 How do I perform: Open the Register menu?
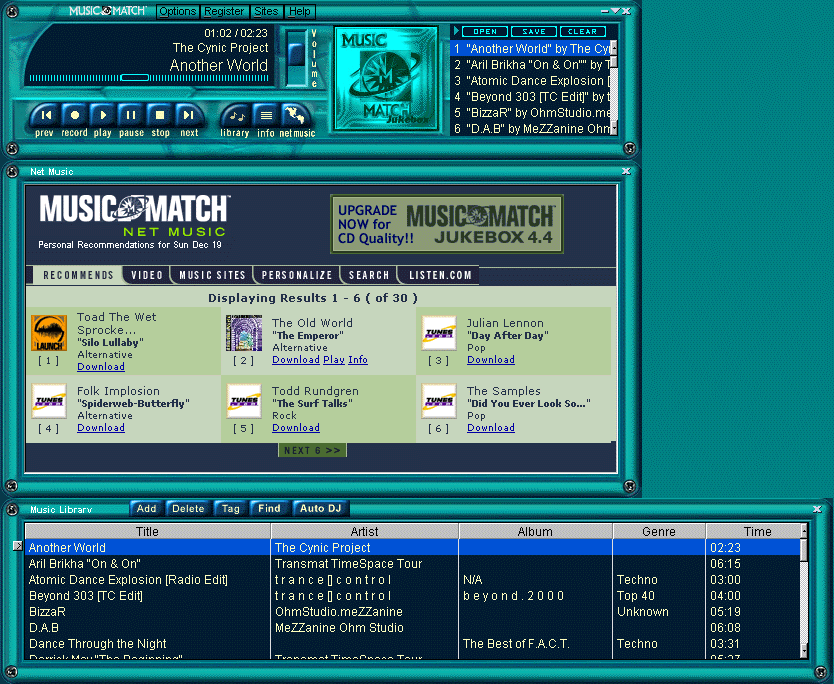tap(224, 11)
